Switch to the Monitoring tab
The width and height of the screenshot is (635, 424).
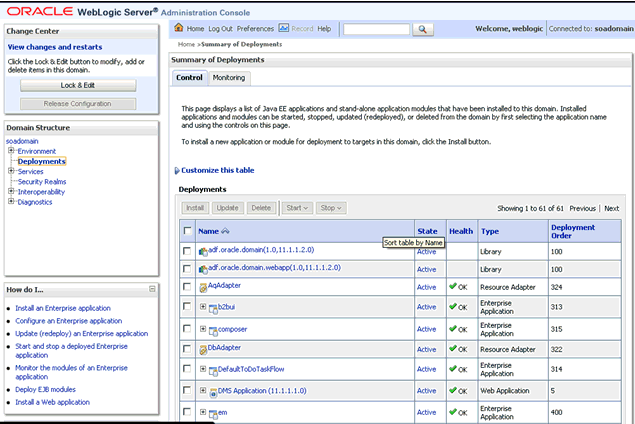[229, 77]
